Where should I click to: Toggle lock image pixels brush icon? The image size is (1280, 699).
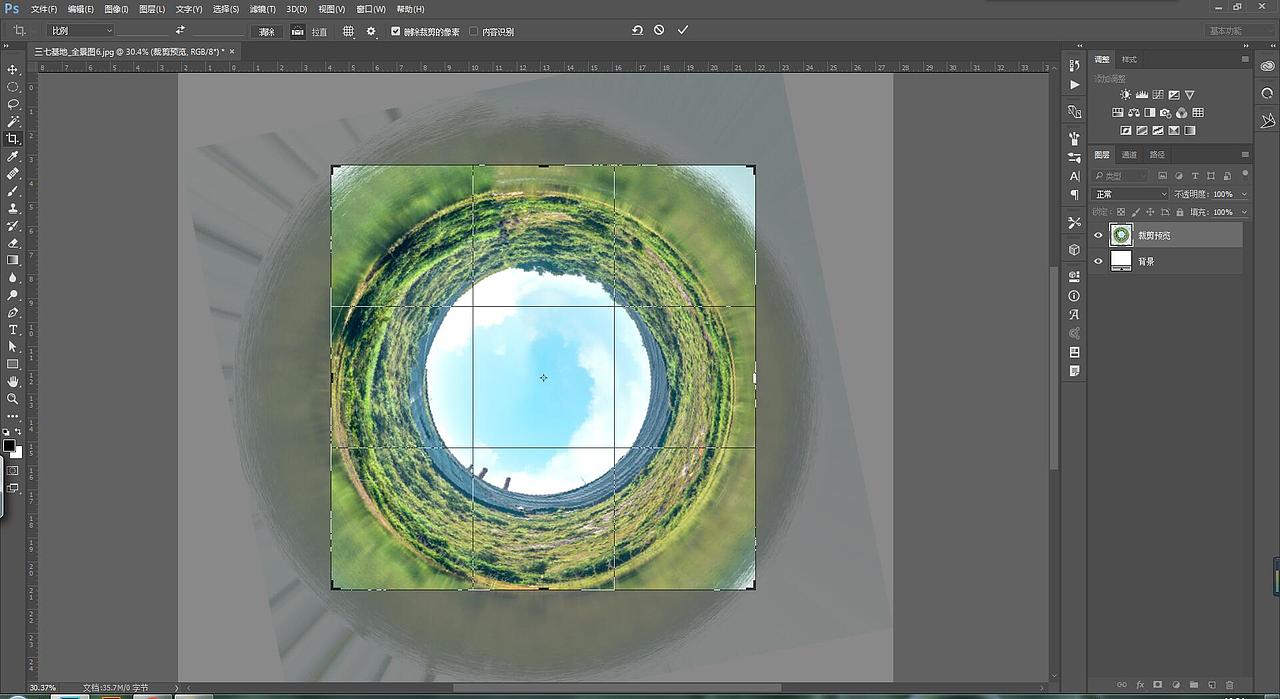[1135, 212]
